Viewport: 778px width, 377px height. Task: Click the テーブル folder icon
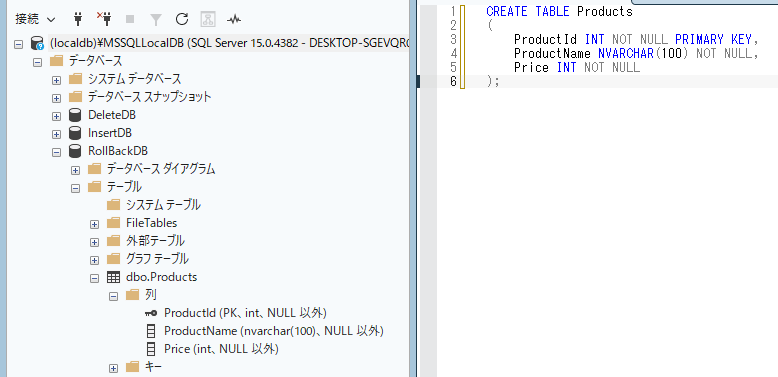coord(94,187)
